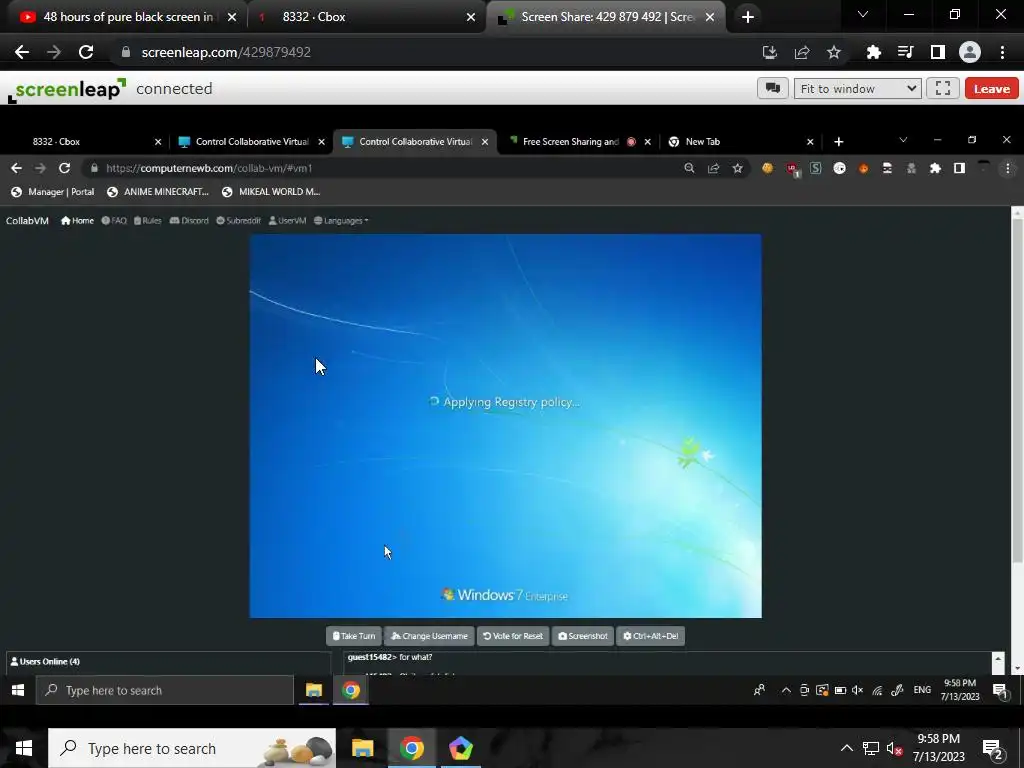The height and width of the screenshot is (768, 1024).
Task: Click the Change Username button
Action: [429, 636]
